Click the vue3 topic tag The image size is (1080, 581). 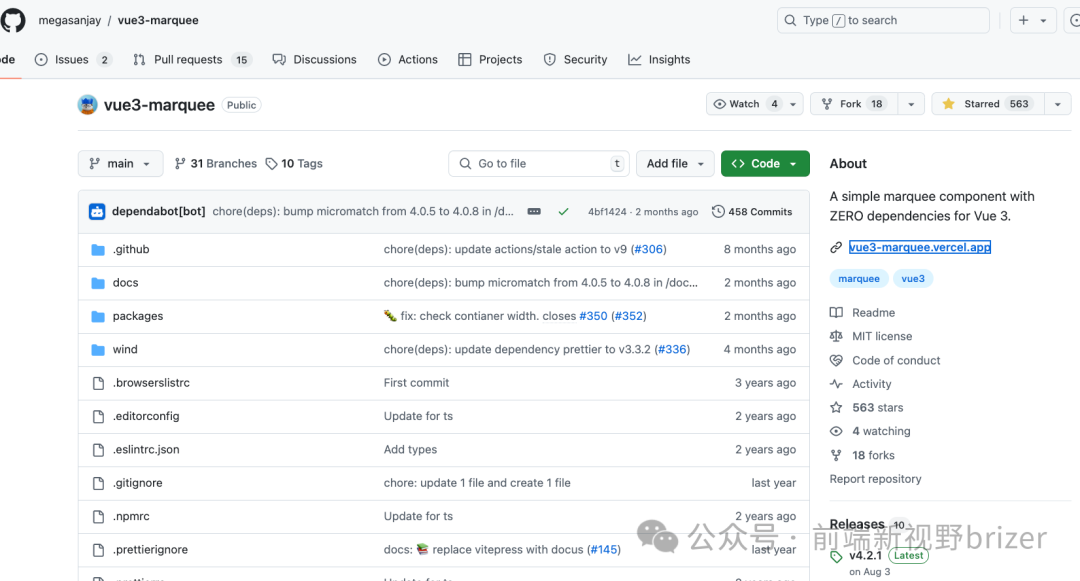click(x=913, y=279)
